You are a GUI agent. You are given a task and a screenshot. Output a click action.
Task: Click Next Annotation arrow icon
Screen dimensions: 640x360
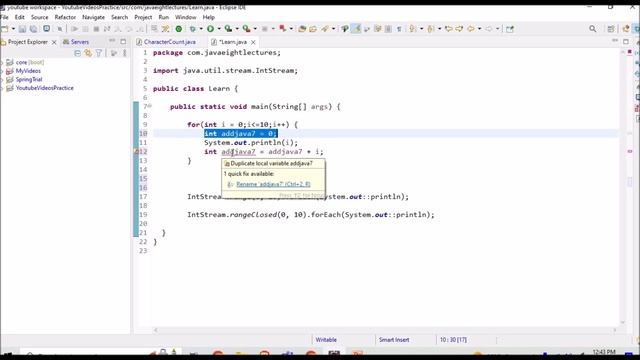tap(413, 29)
